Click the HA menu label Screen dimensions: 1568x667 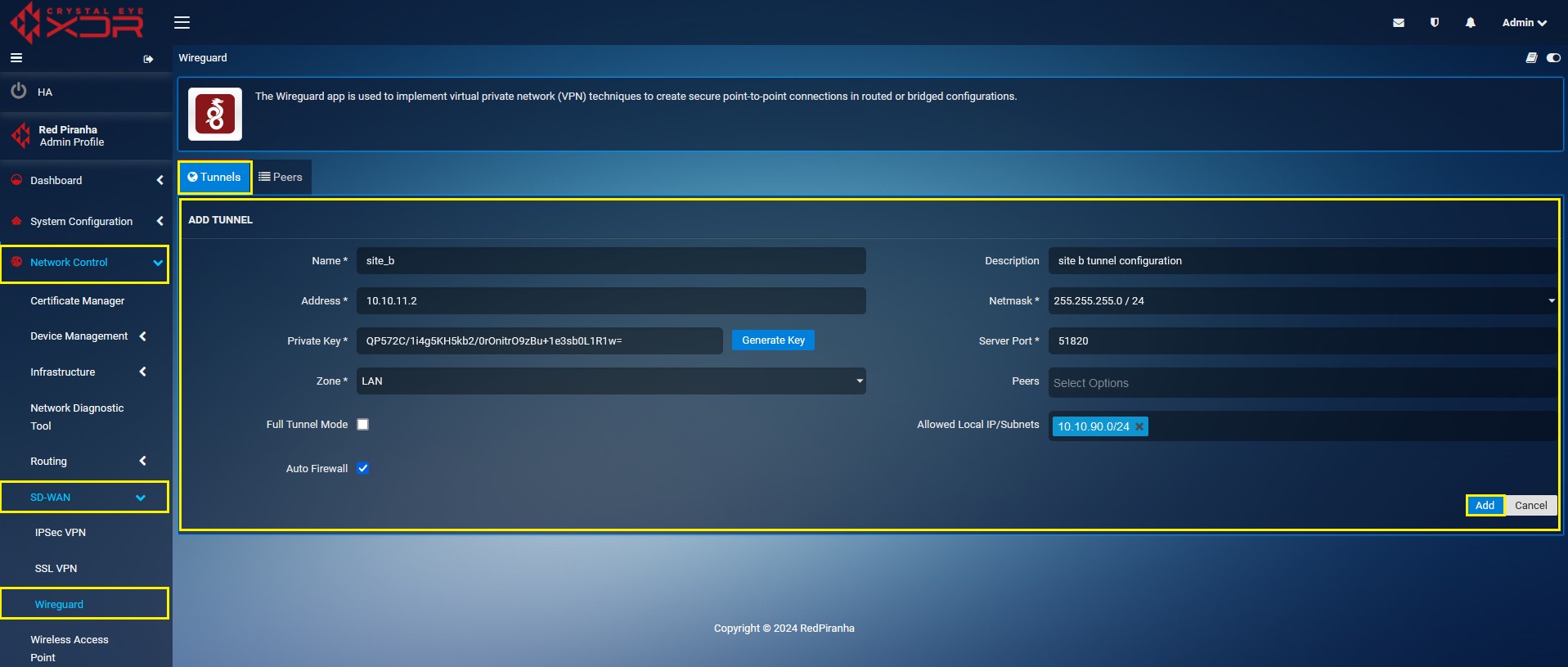45,92
